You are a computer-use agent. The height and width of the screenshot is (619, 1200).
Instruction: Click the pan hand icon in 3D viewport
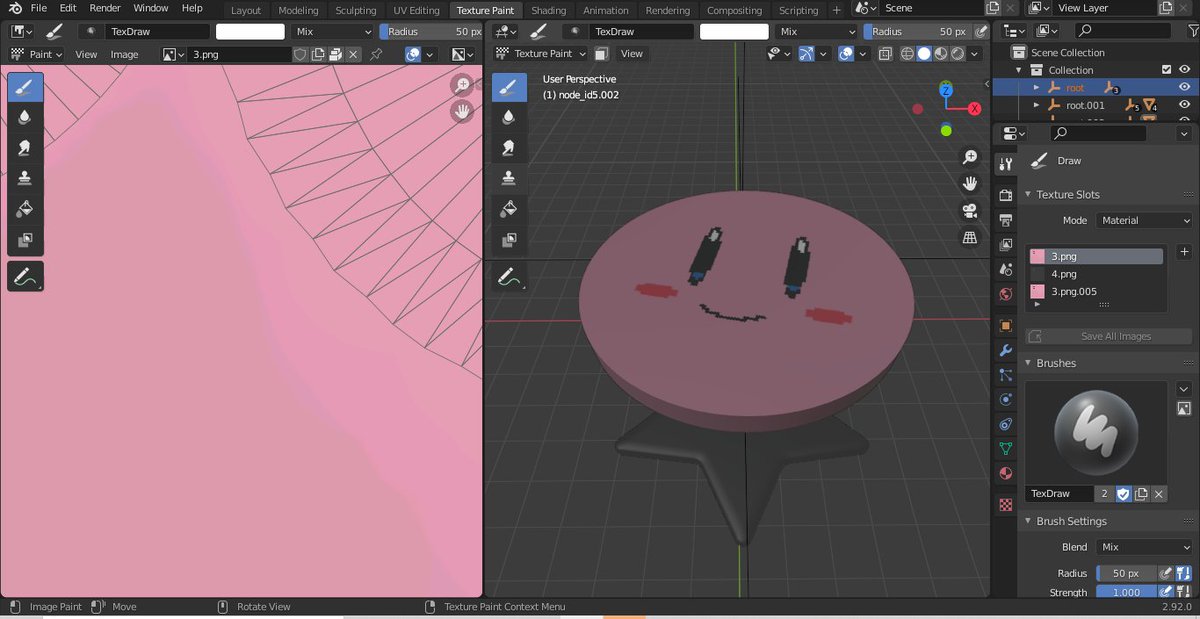tap(969, 184)
